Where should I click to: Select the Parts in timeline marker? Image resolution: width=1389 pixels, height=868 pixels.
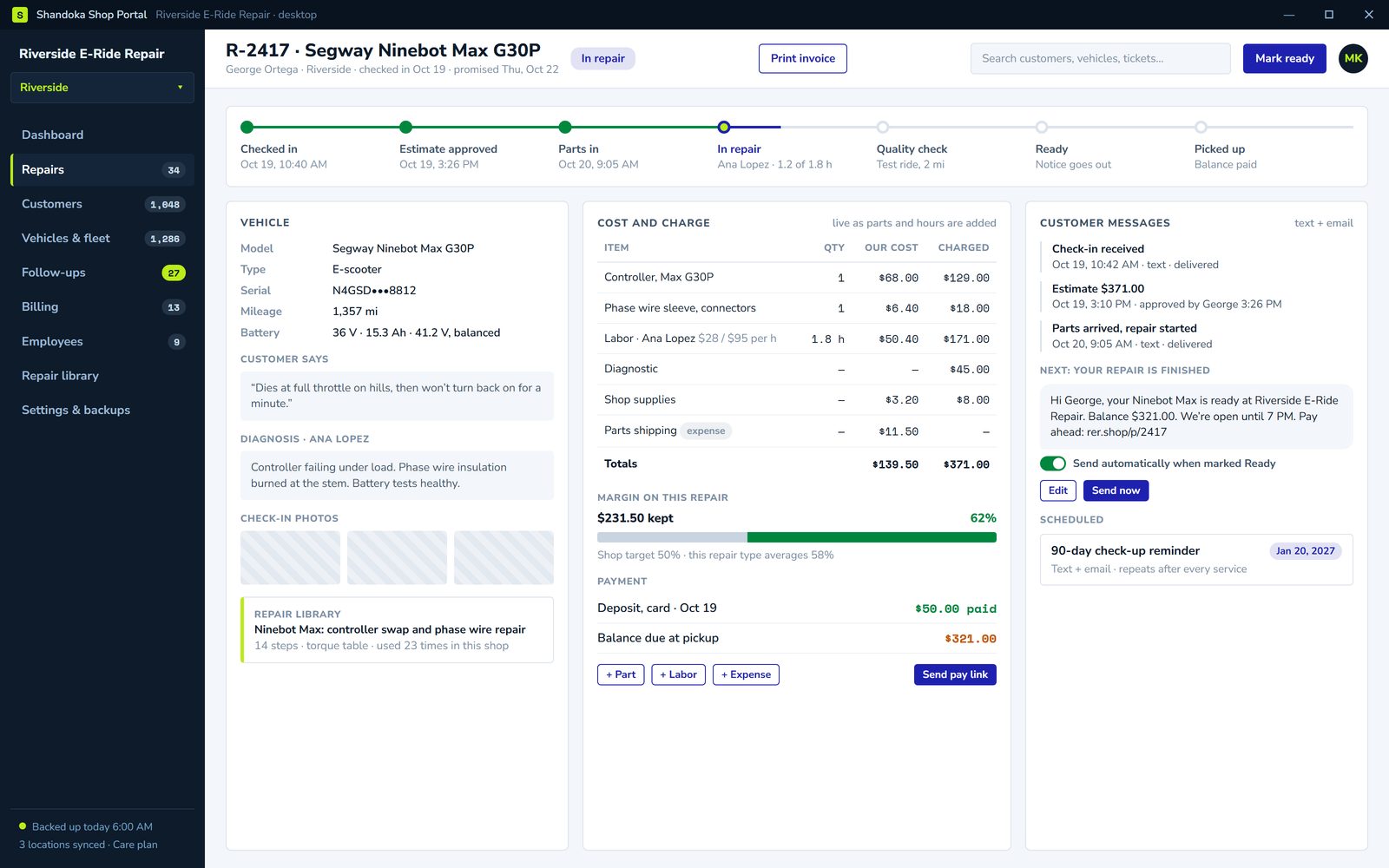pyautogui.click(x=565, y=127)
